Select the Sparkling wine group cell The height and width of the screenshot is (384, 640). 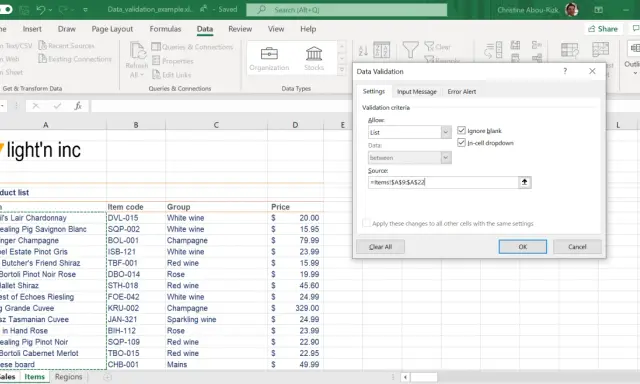216,319
